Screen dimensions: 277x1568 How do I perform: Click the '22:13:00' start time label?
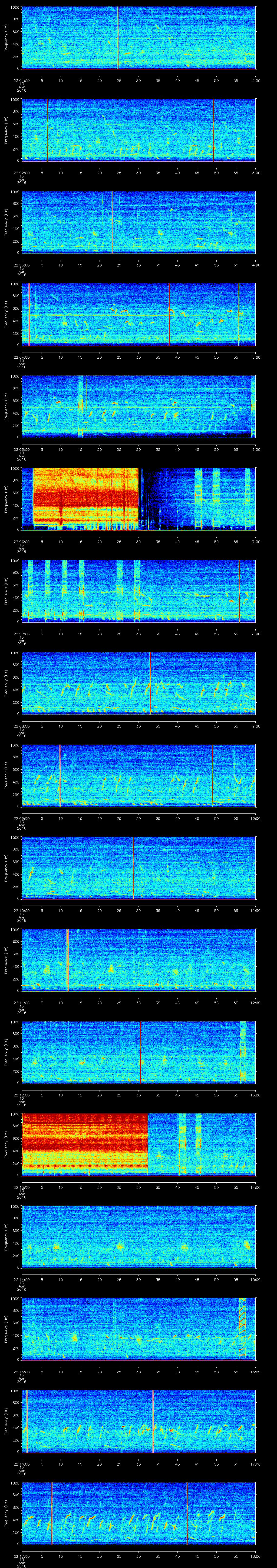click(x=21, y=1187)
